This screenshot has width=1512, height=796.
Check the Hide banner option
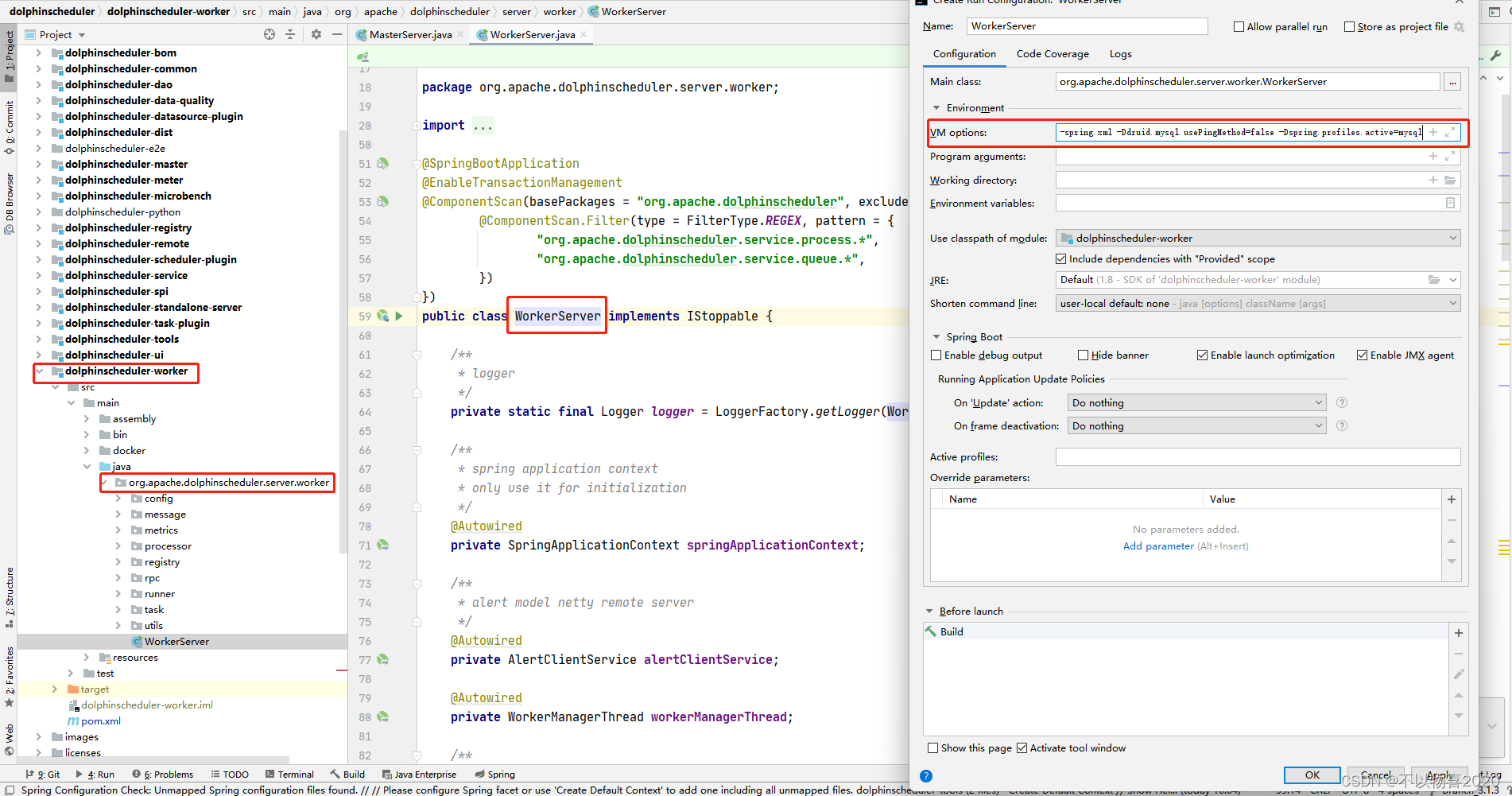1083,355
